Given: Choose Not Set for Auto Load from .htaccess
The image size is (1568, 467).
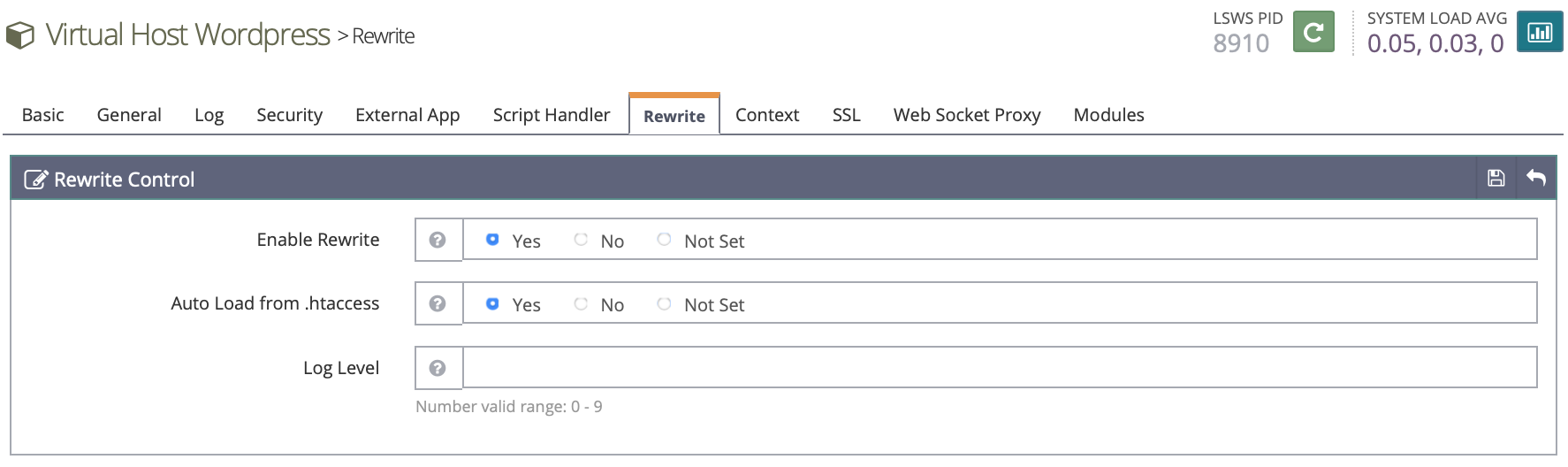Looking at the screenshot, I should (664, 303).
